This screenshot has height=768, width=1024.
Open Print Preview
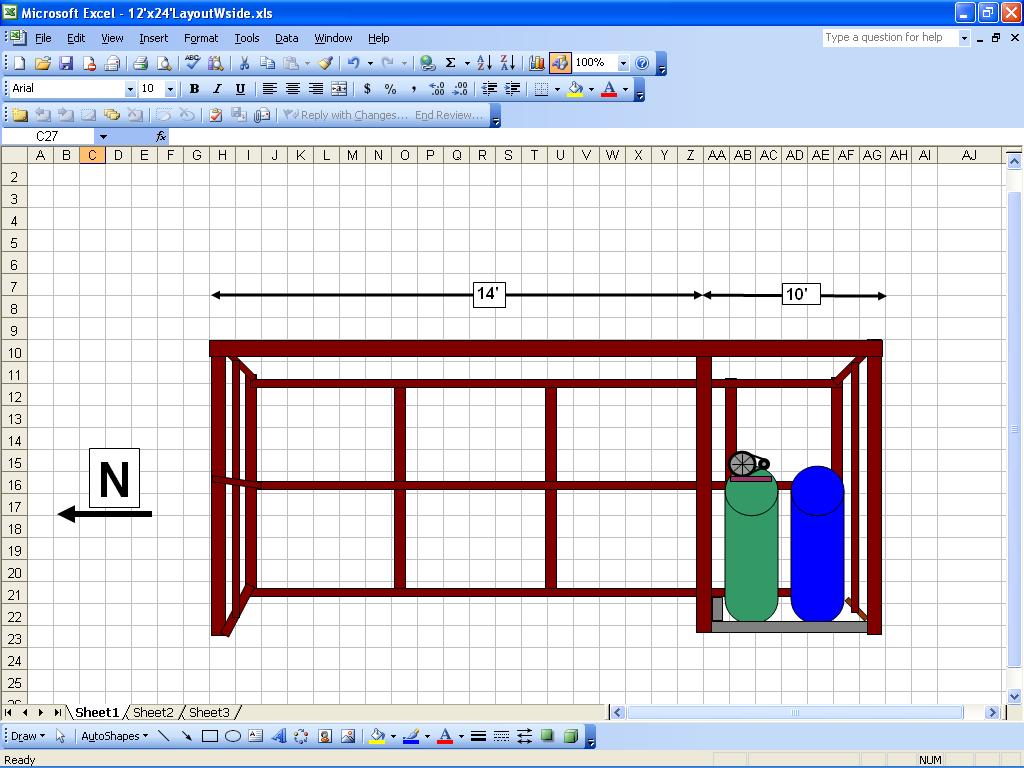click(x=164, y=63)
